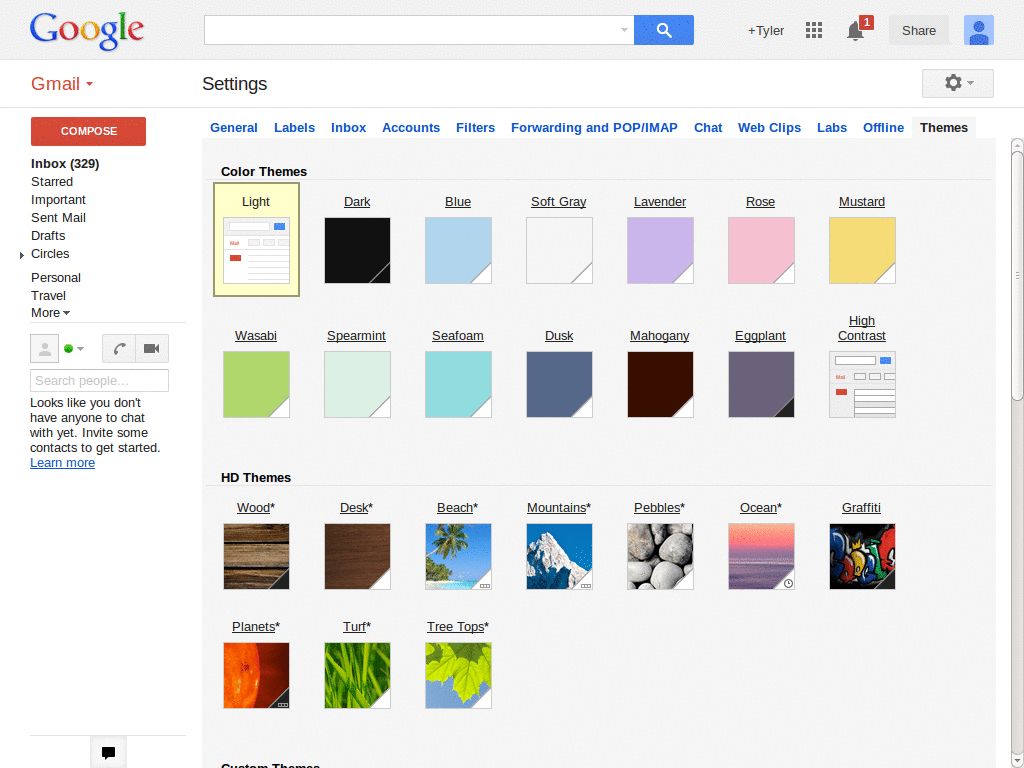
Task: Choose the Soft Gray theme swatch
Action: click(559, 251)
